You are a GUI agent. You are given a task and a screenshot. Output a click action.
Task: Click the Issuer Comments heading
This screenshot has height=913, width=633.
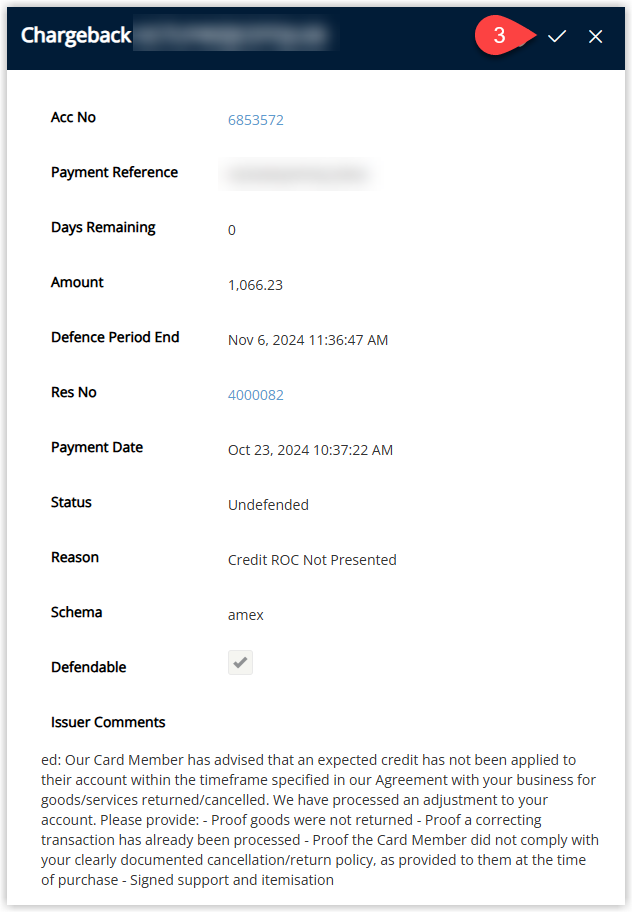click(108, 722)
